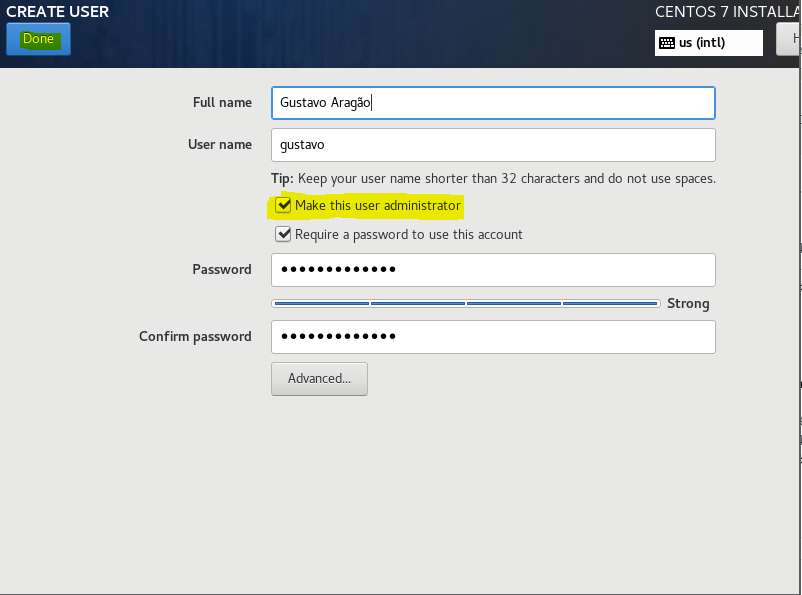The width and height of the screenshot is (802, 595).
Task: Click inside the User name text box
Action: tap(492, 145)
